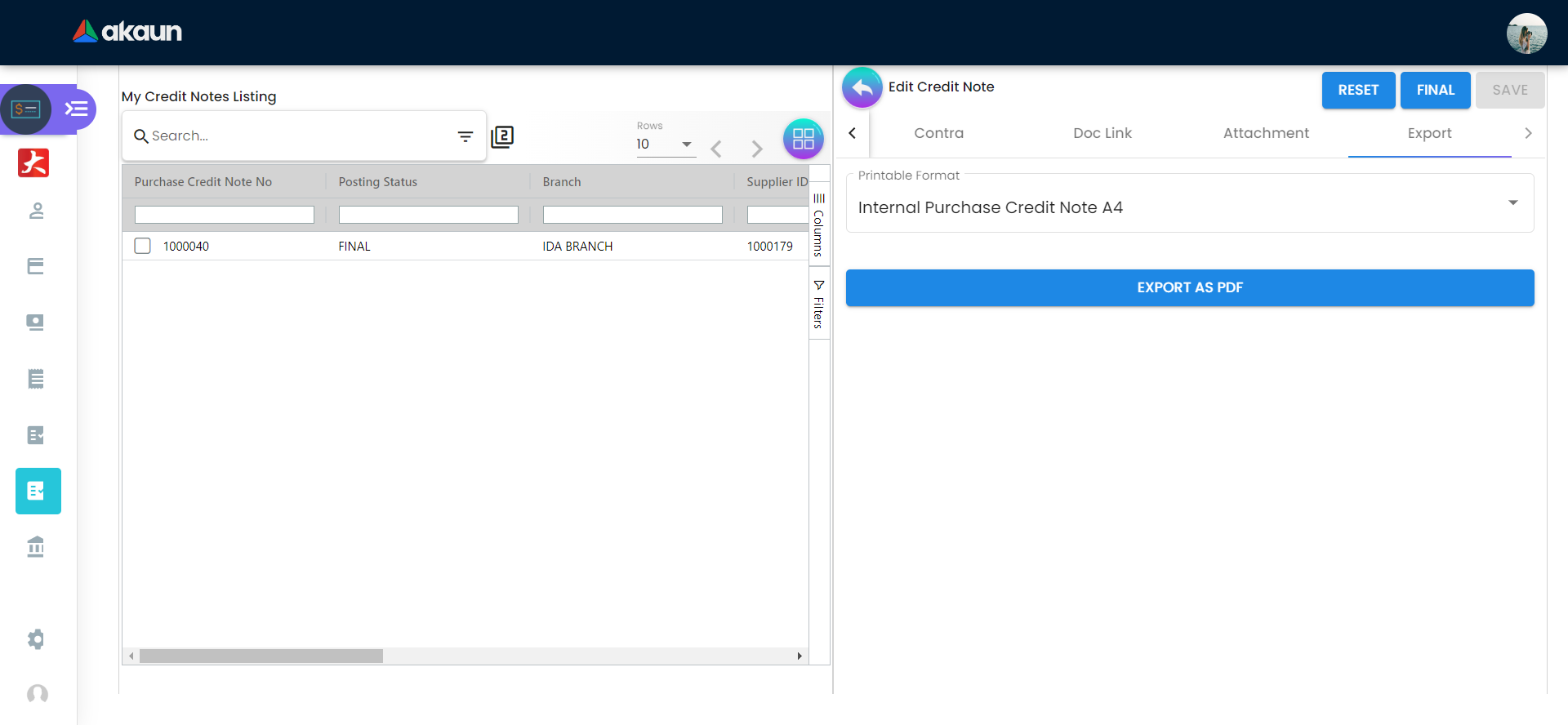Click the FINAL button
This screenshot has height=725, width=1568.
[x=1435, y=90]
